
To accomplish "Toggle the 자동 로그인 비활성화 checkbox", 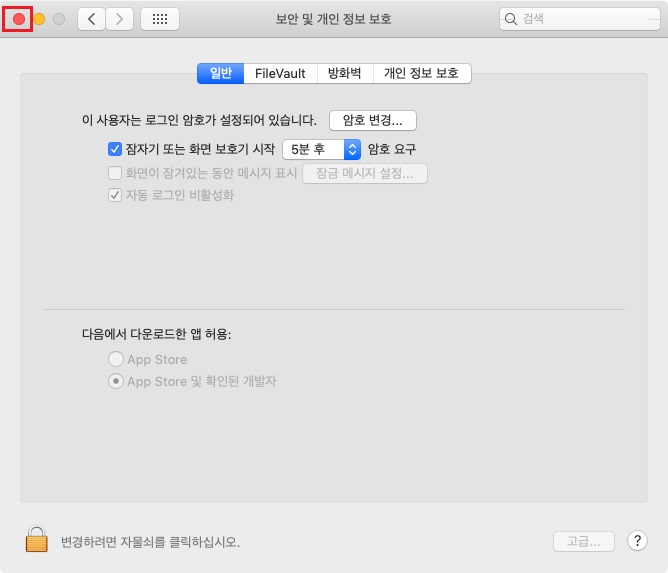I will pos(115,195).
